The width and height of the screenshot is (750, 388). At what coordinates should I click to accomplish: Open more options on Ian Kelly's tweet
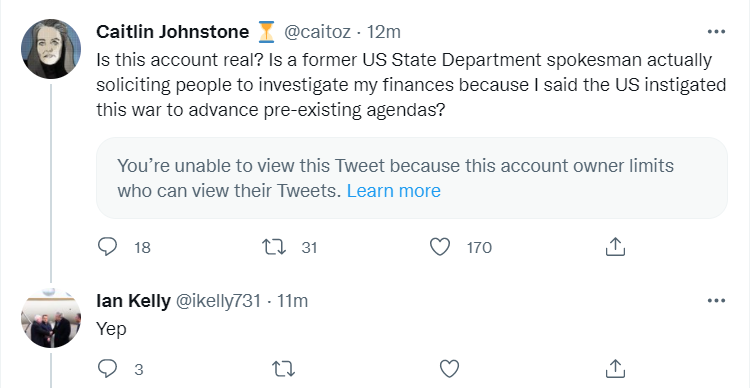[716, 301]
